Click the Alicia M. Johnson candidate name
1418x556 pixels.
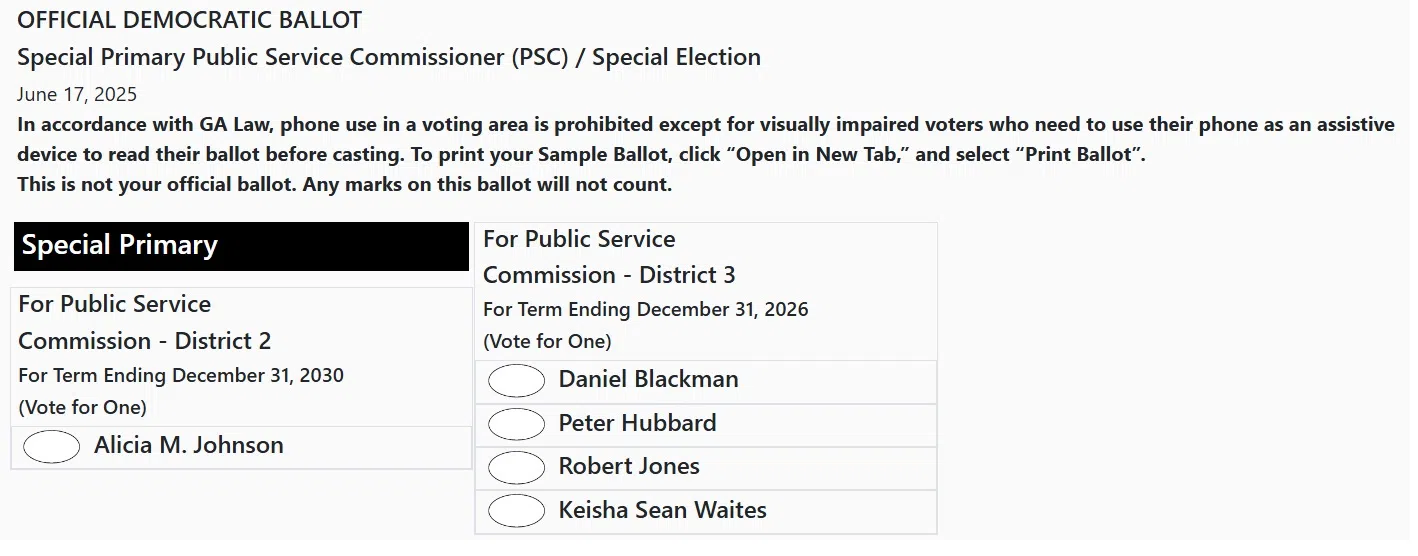(188, 446)
